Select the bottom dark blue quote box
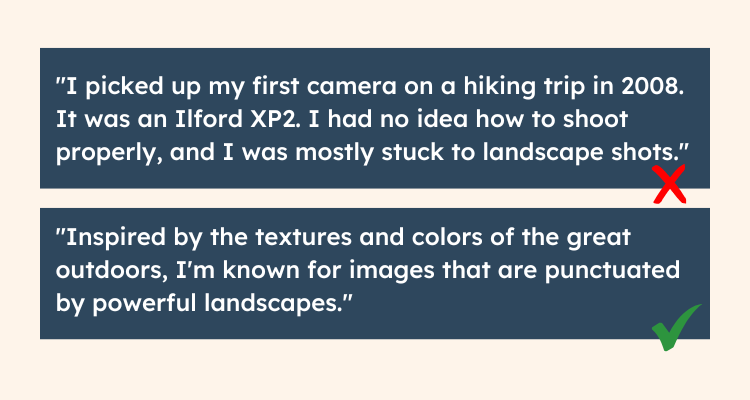Image resolution: width=750 pixels, height=400 pixels. (x=375, y=274)
